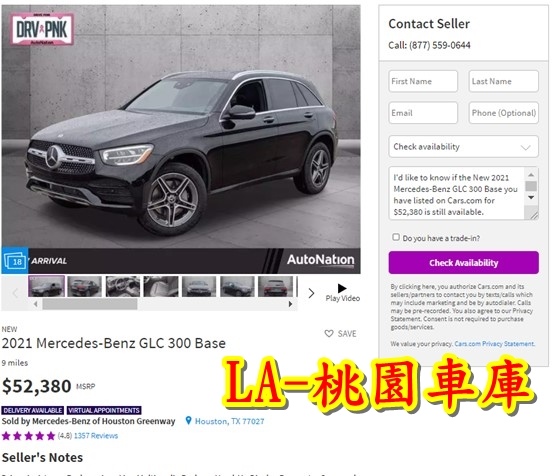Click the Houston, TX 77027 link
This screenshot has width=553, height=476.
pyautogui.click(x=229, y=421)
